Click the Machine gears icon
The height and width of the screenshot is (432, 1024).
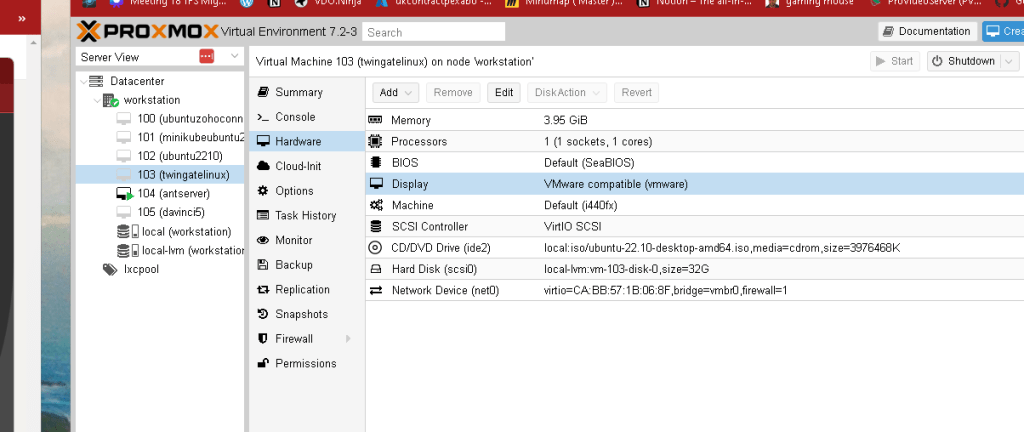tap(376, 205)
